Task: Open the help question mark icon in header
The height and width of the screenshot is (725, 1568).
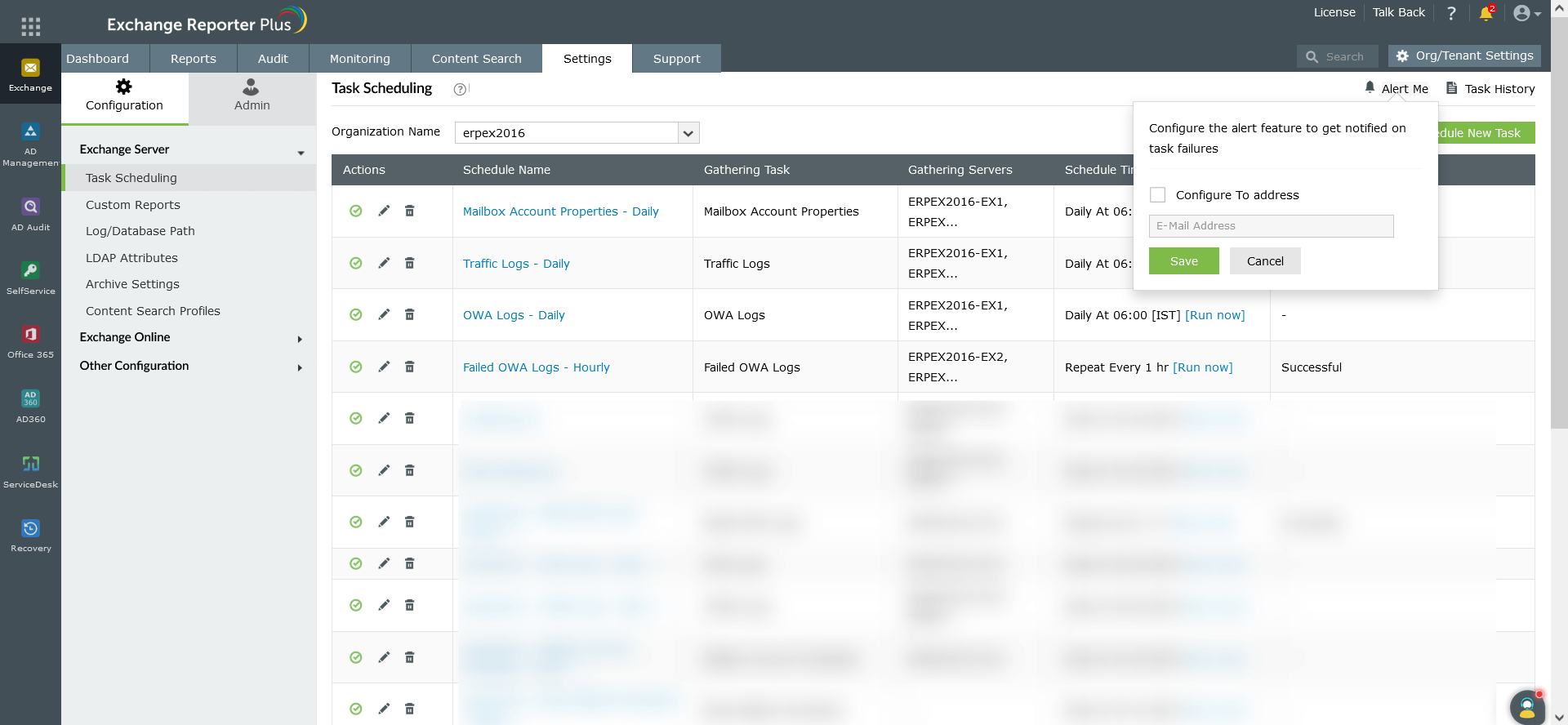Action: tap(1451, 13)
